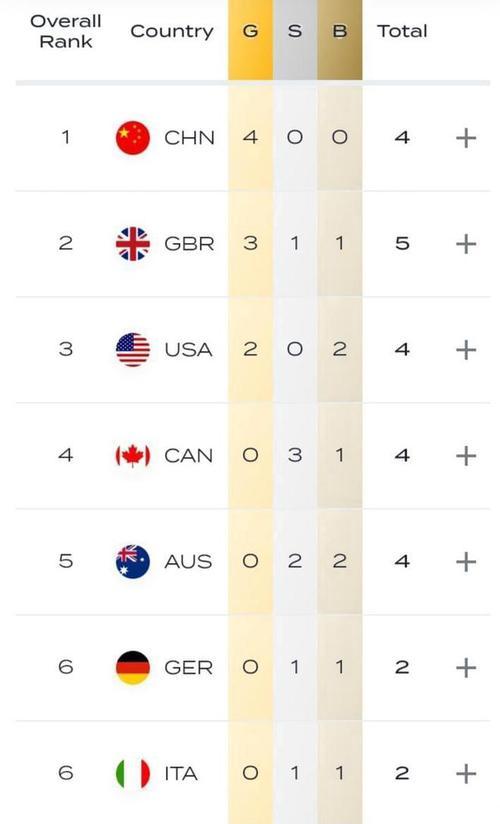Click the Overall Rank column header
The height and width of the screenshot is (824, 500).
[x=66, y=31]
